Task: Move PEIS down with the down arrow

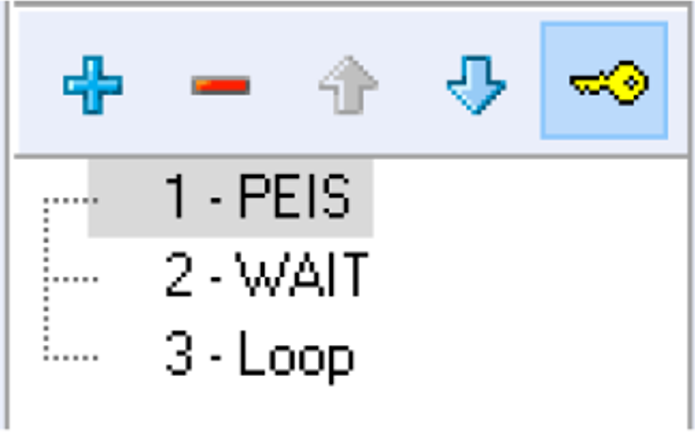Action: 476,85
